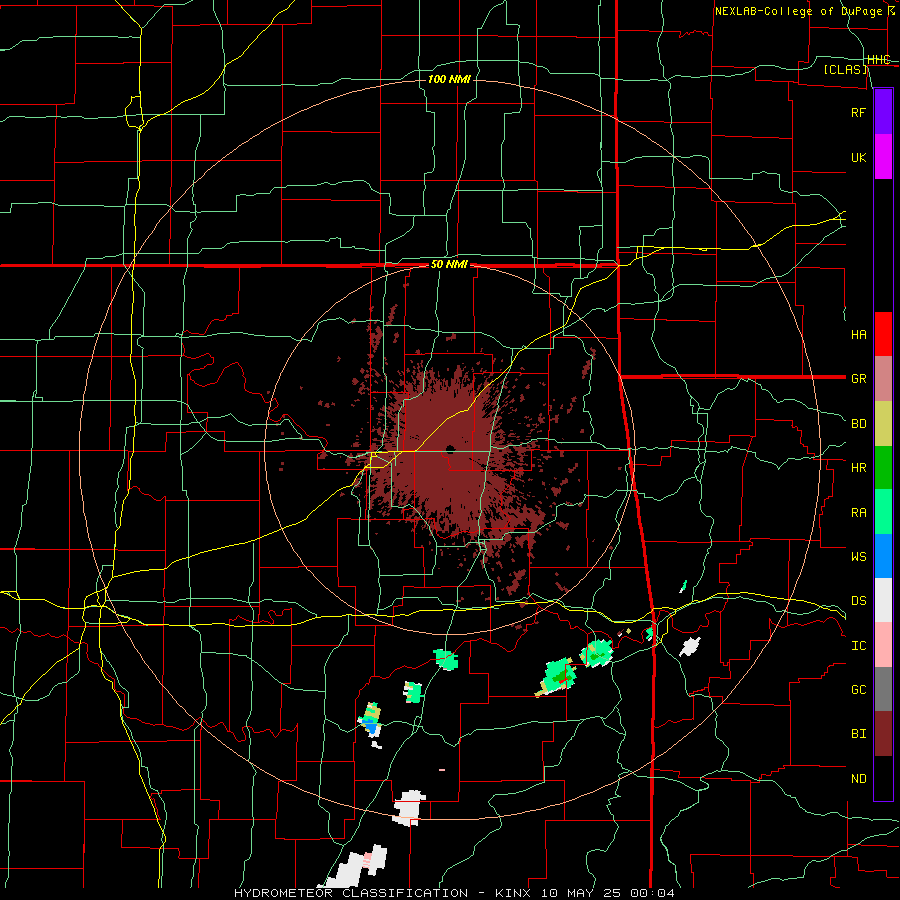Click the WS legend label

pos(858,556)
